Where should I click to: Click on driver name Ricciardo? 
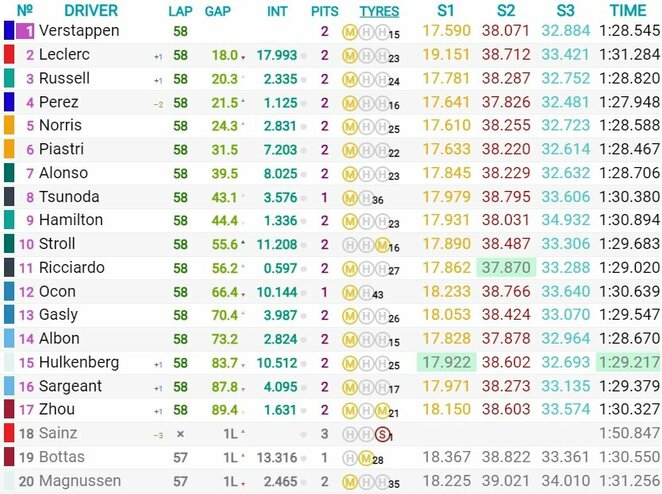click(x=72, y=267)
